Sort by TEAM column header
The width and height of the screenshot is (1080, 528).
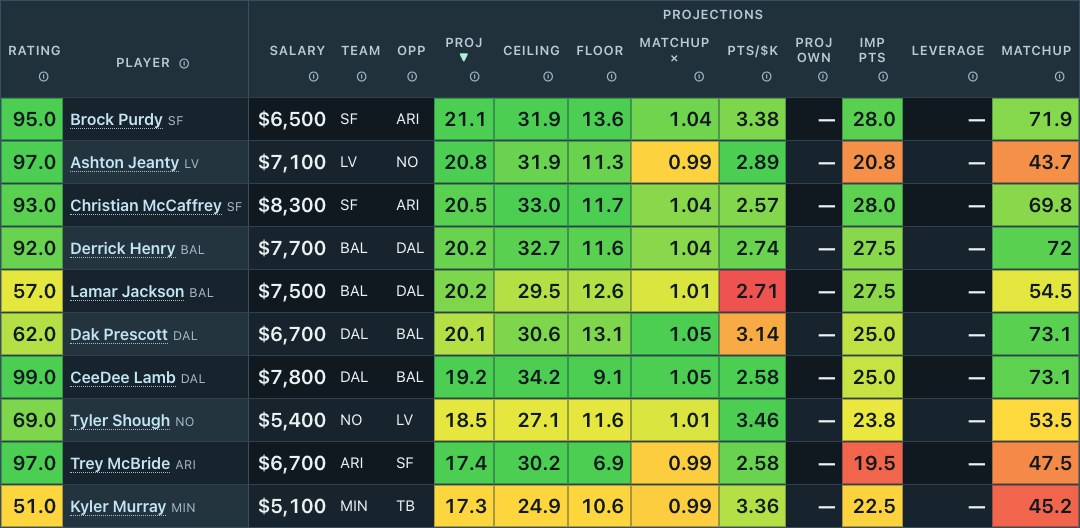coord(361,50)
